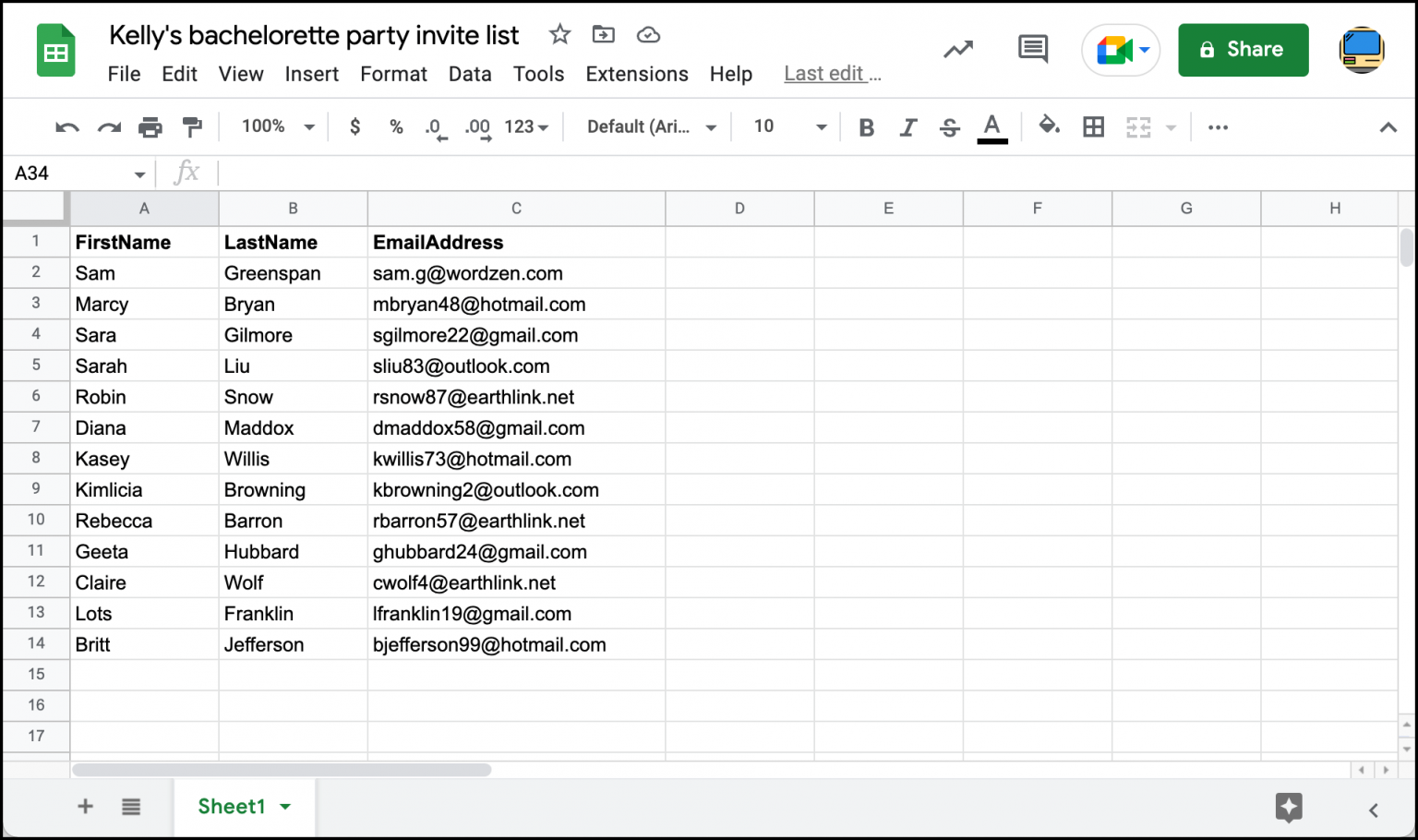The height and width of the screenshot is (840, 1418).
Task: Toggle strikethrough formatting
Action: pyautogui.click(x=949, y=126)
